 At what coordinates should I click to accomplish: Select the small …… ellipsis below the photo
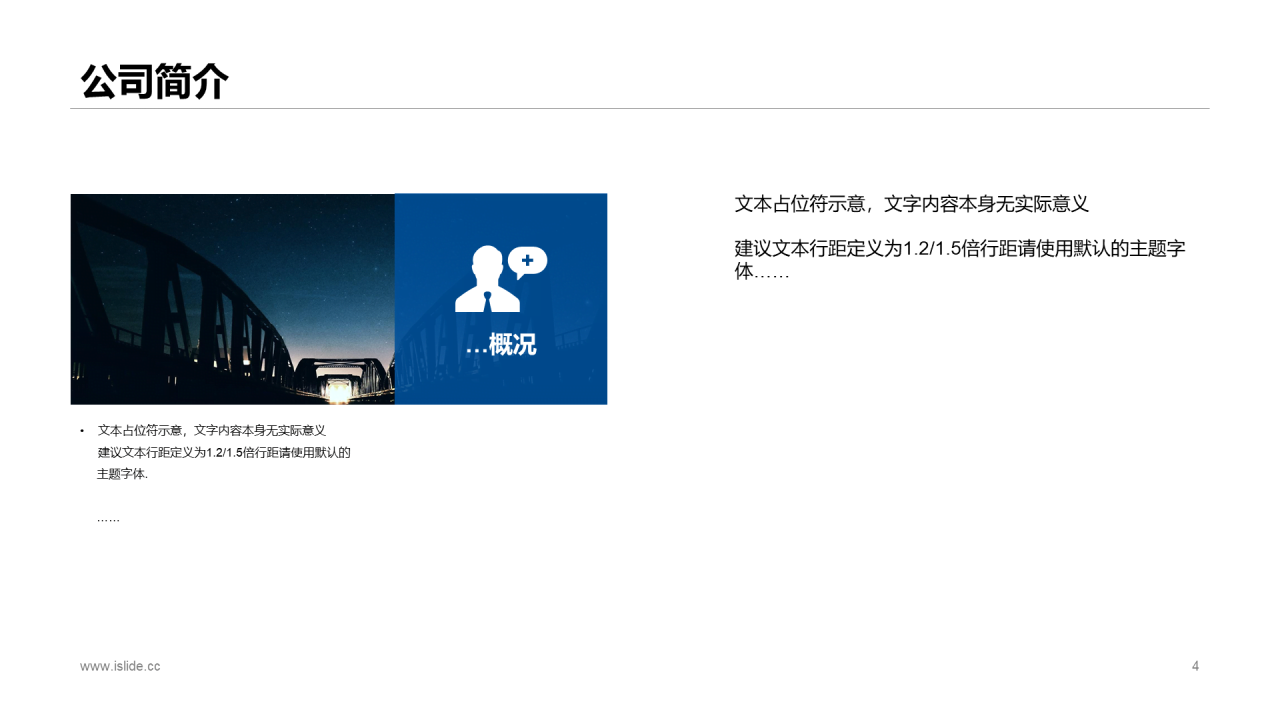coord(108,519)
